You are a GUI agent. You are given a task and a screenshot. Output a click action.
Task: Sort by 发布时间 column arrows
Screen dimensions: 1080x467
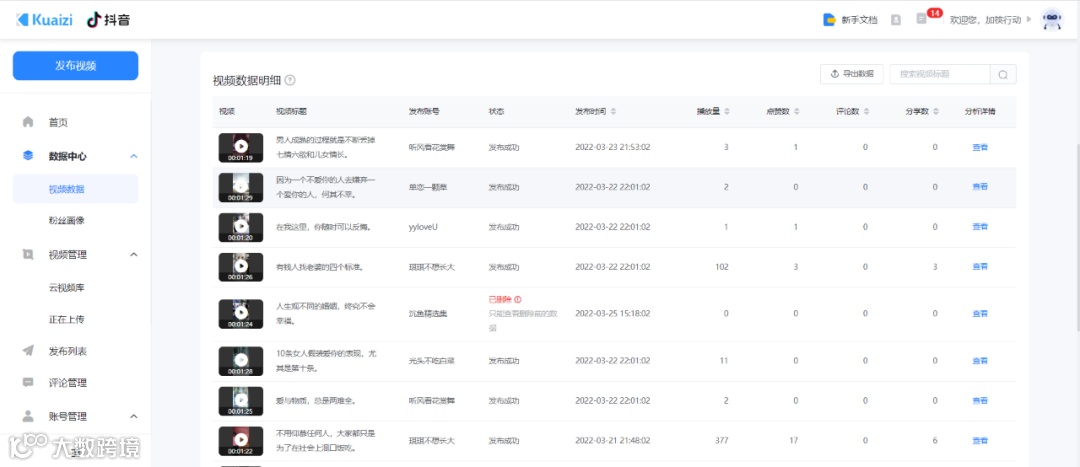coord(613,112)
